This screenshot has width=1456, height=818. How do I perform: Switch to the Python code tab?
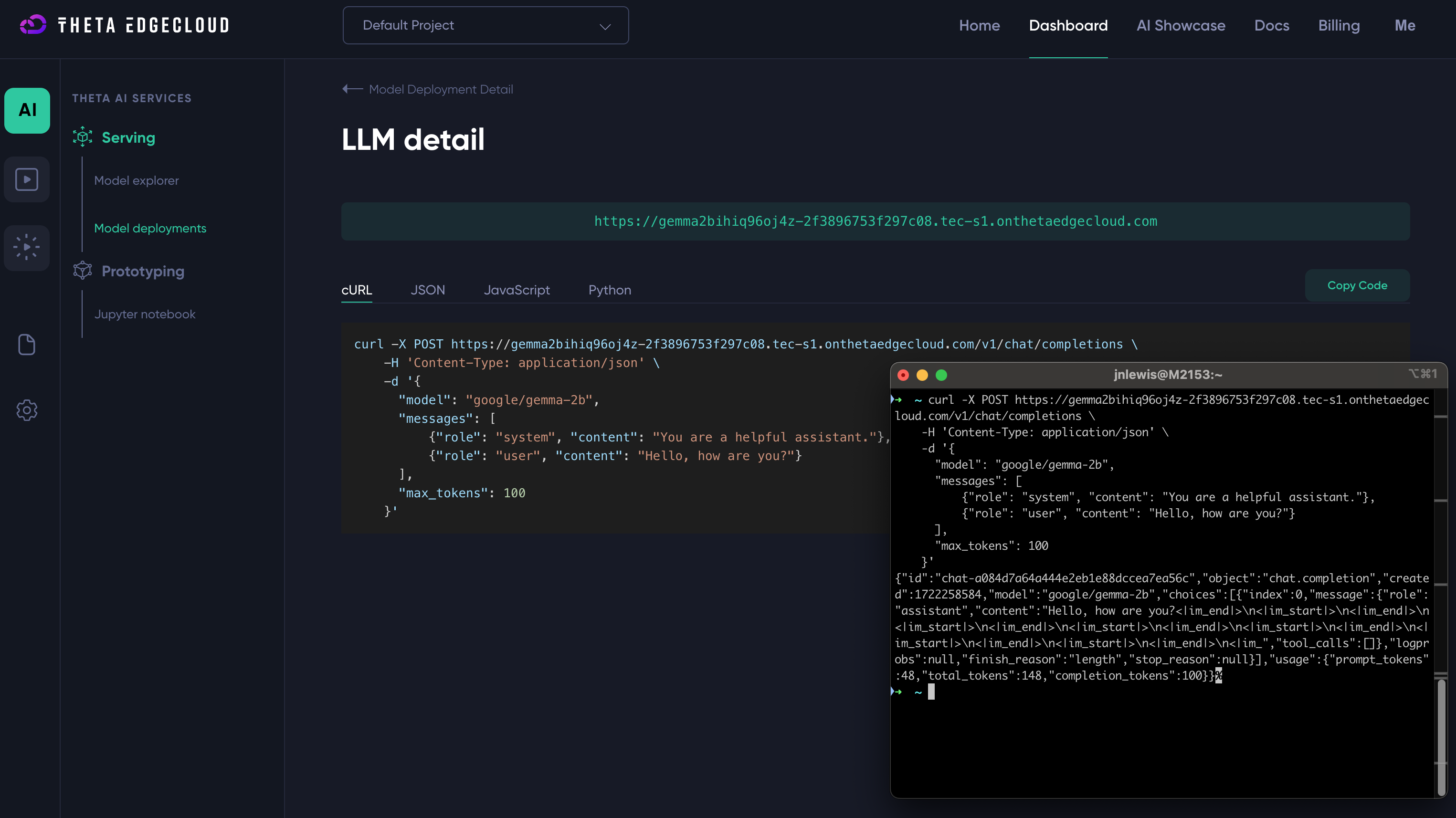click(610, 290)
